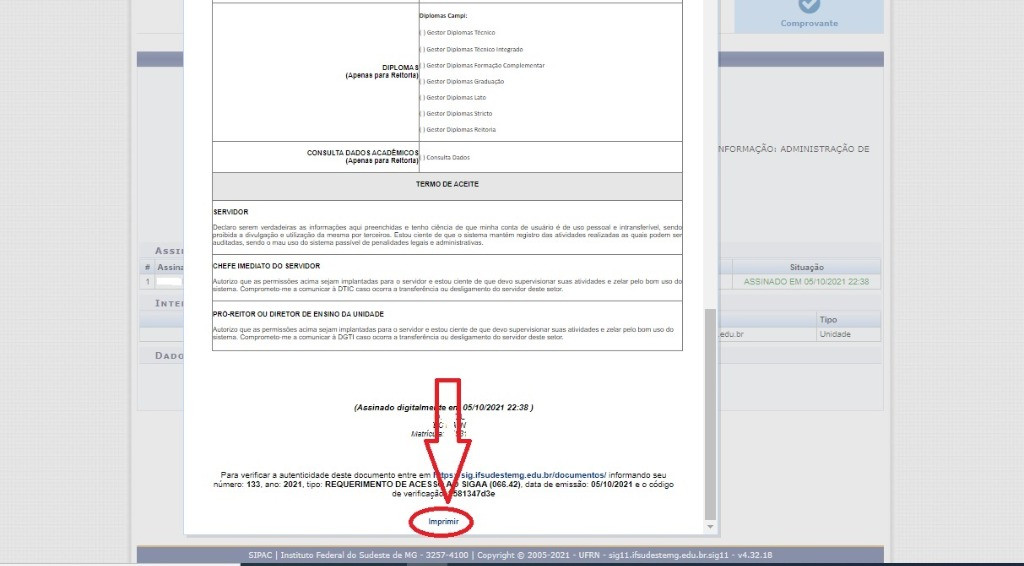Click the DIPLOMAS row label
The image size is (1024, 566).
(x=379, y=71)
